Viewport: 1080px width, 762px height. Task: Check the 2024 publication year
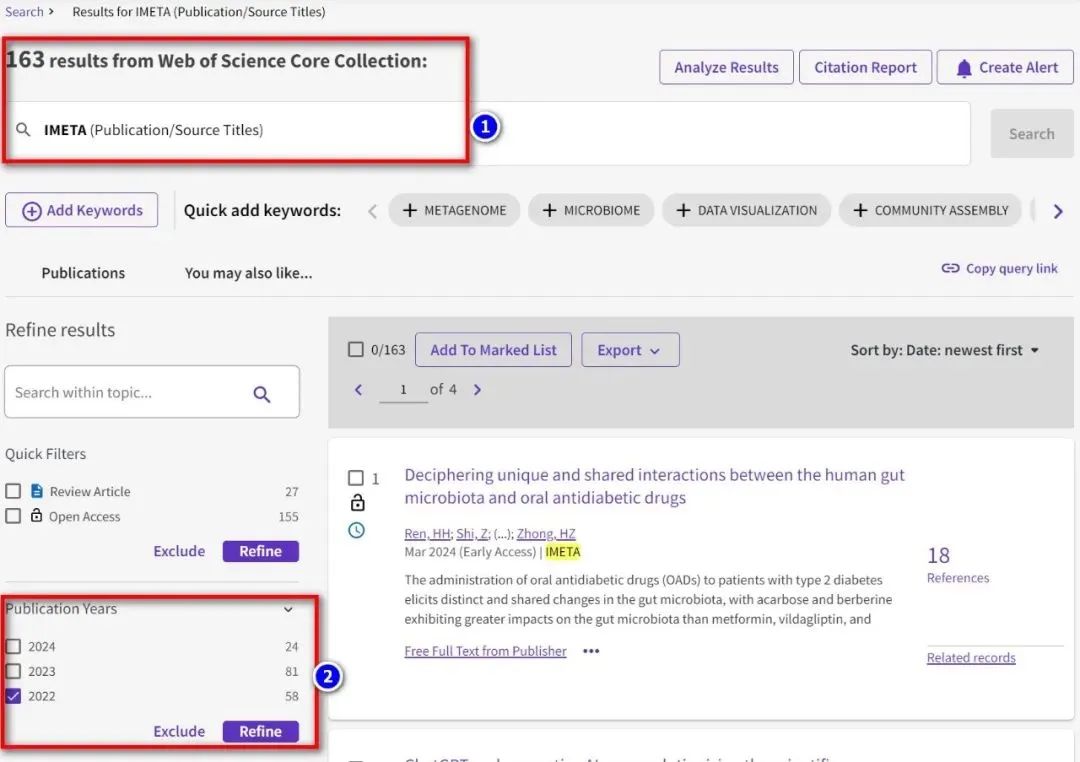click(13, 646)
